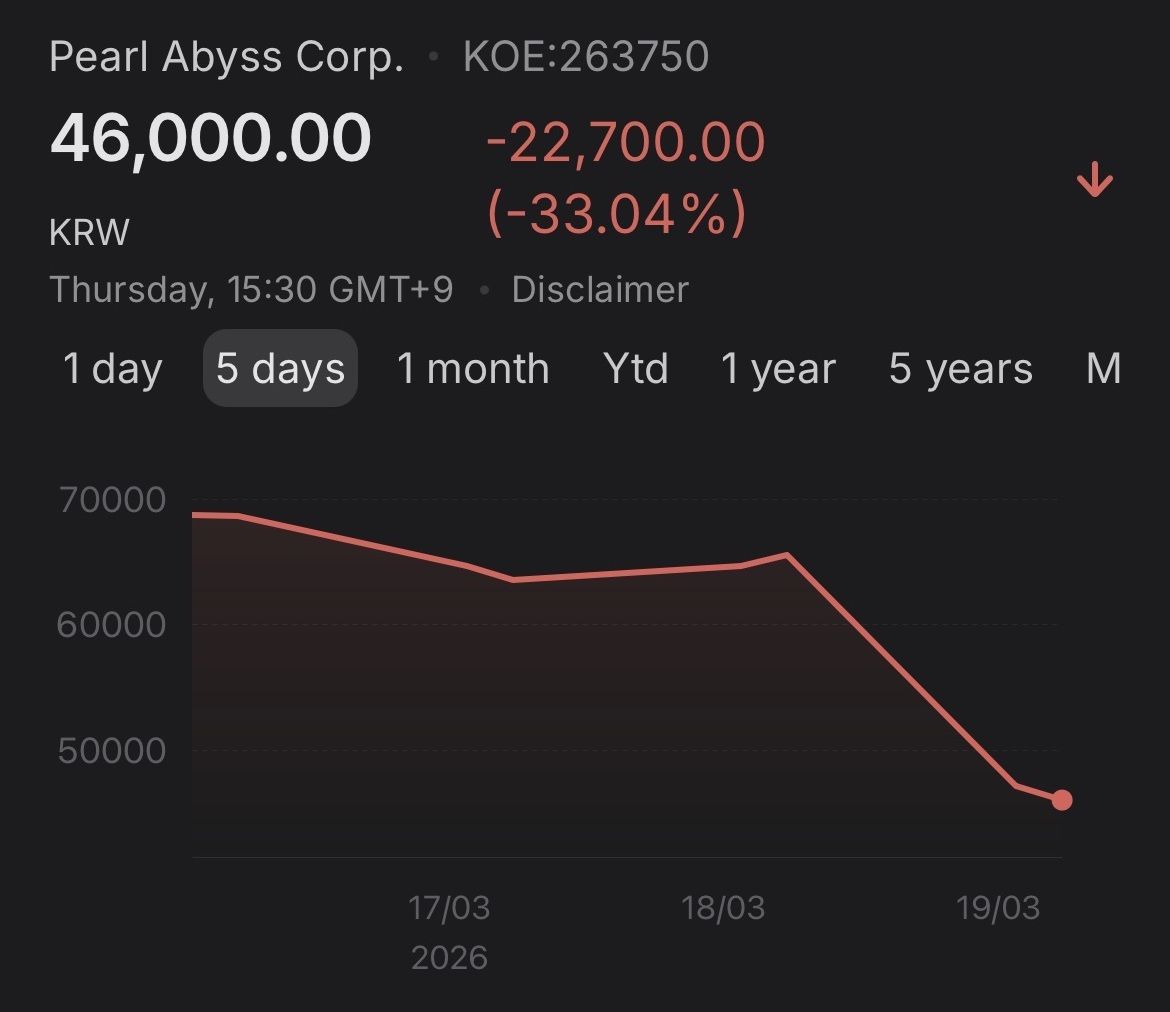Show the 1 year chart range
This screenshot has width=1170, height=1012.
click(778, 369)
